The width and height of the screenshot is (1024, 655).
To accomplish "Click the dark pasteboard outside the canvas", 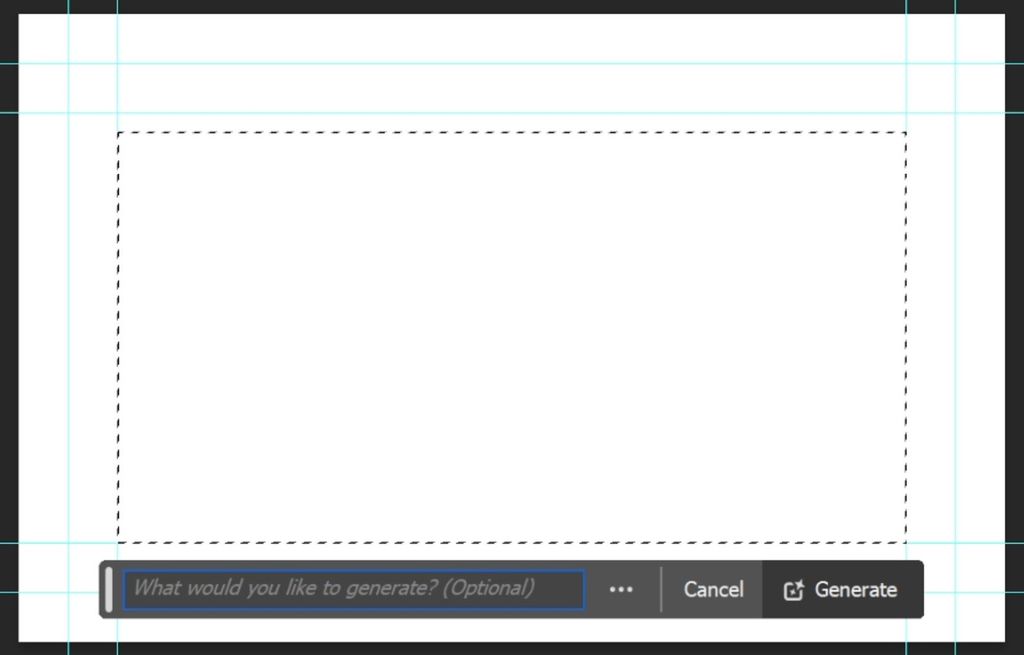I will coord(8,327).
